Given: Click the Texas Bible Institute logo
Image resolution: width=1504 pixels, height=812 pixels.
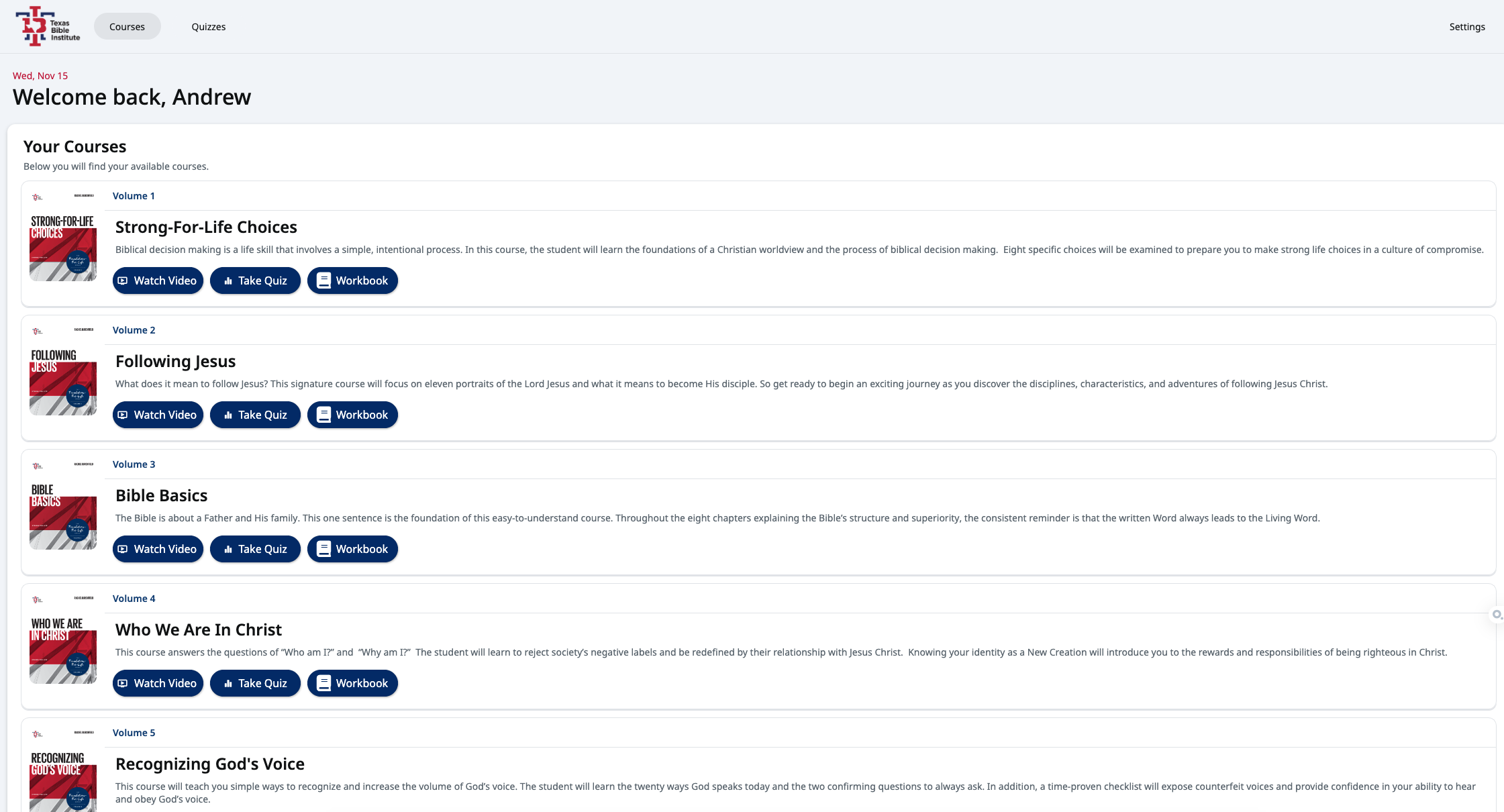Looking at the screenshot, I should click(48, 27).
